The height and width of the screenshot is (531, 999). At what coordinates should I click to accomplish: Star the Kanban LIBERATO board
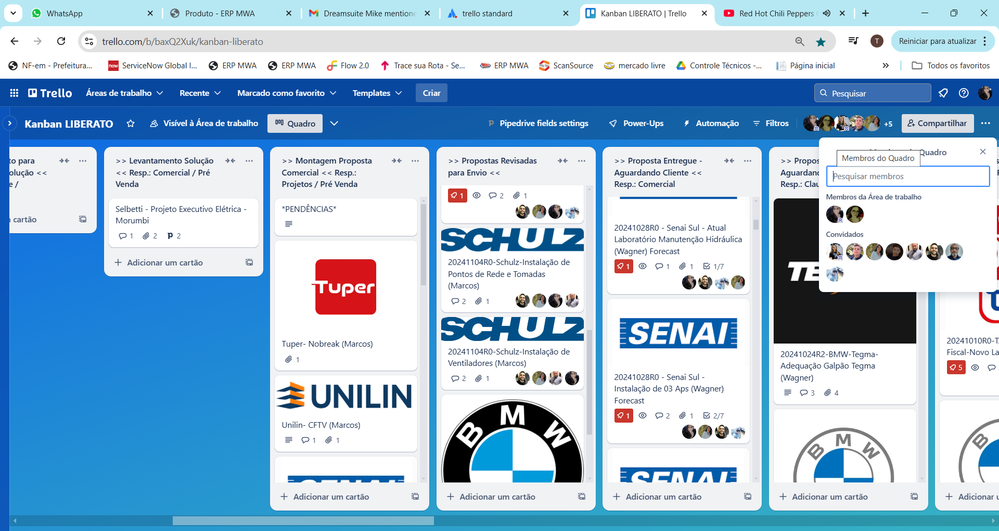pos(131,124)
